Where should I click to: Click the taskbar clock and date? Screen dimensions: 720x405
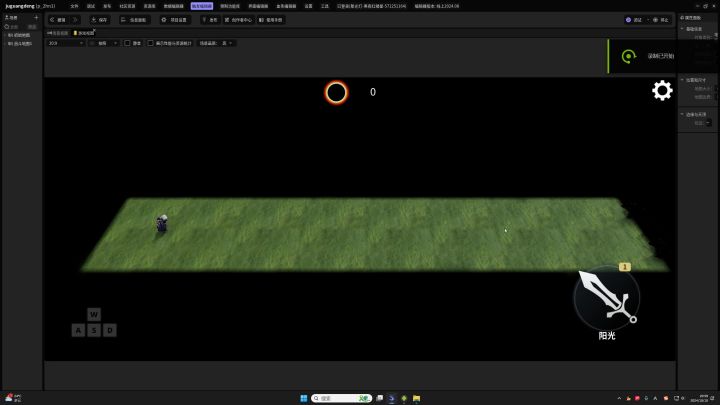[698, 398]
